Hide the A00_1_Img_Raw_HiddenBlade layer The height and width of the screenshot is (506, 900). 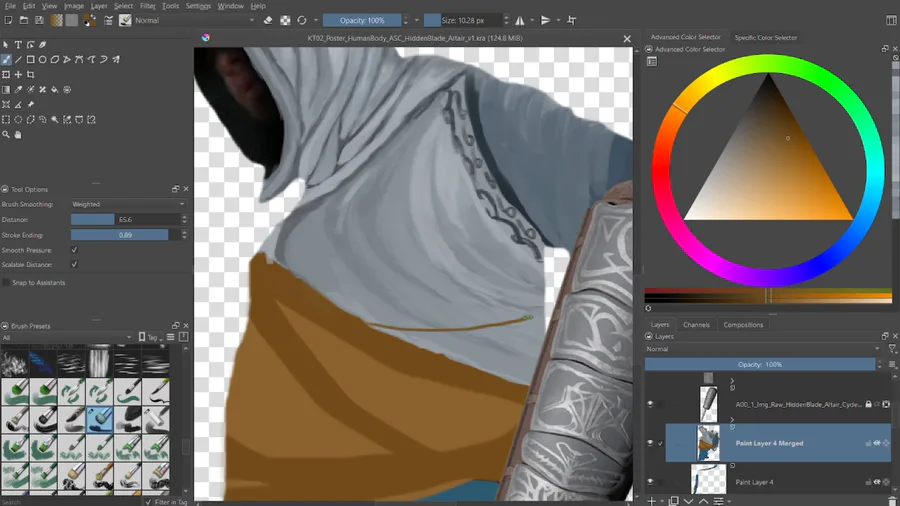point(650,404)
